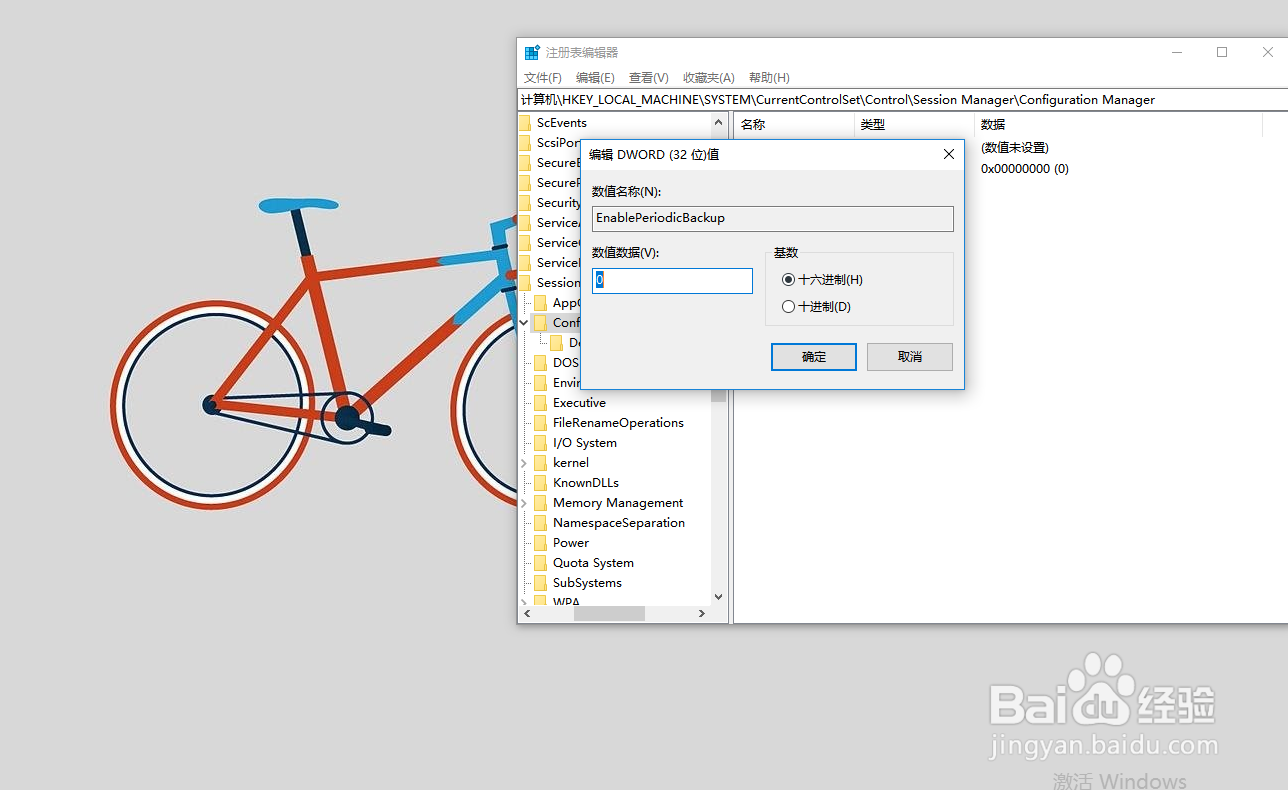Viewport: 1288px width, 790px height.
Task: Click the NamespaceSeparation folder icon
Action: tap(541, 523)
